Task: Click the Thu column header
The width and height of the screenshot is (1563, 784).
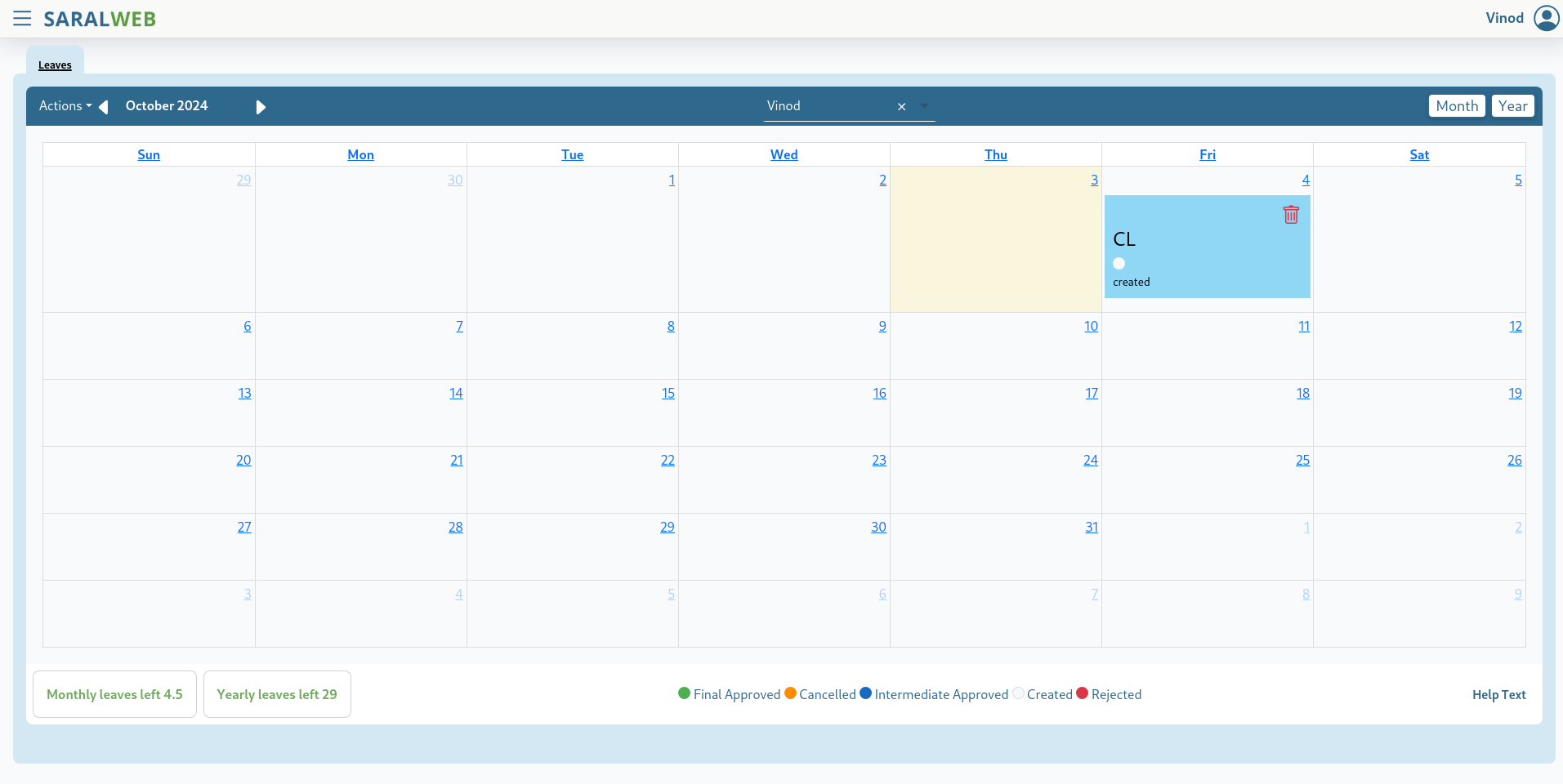Action: tap(995, 154)
